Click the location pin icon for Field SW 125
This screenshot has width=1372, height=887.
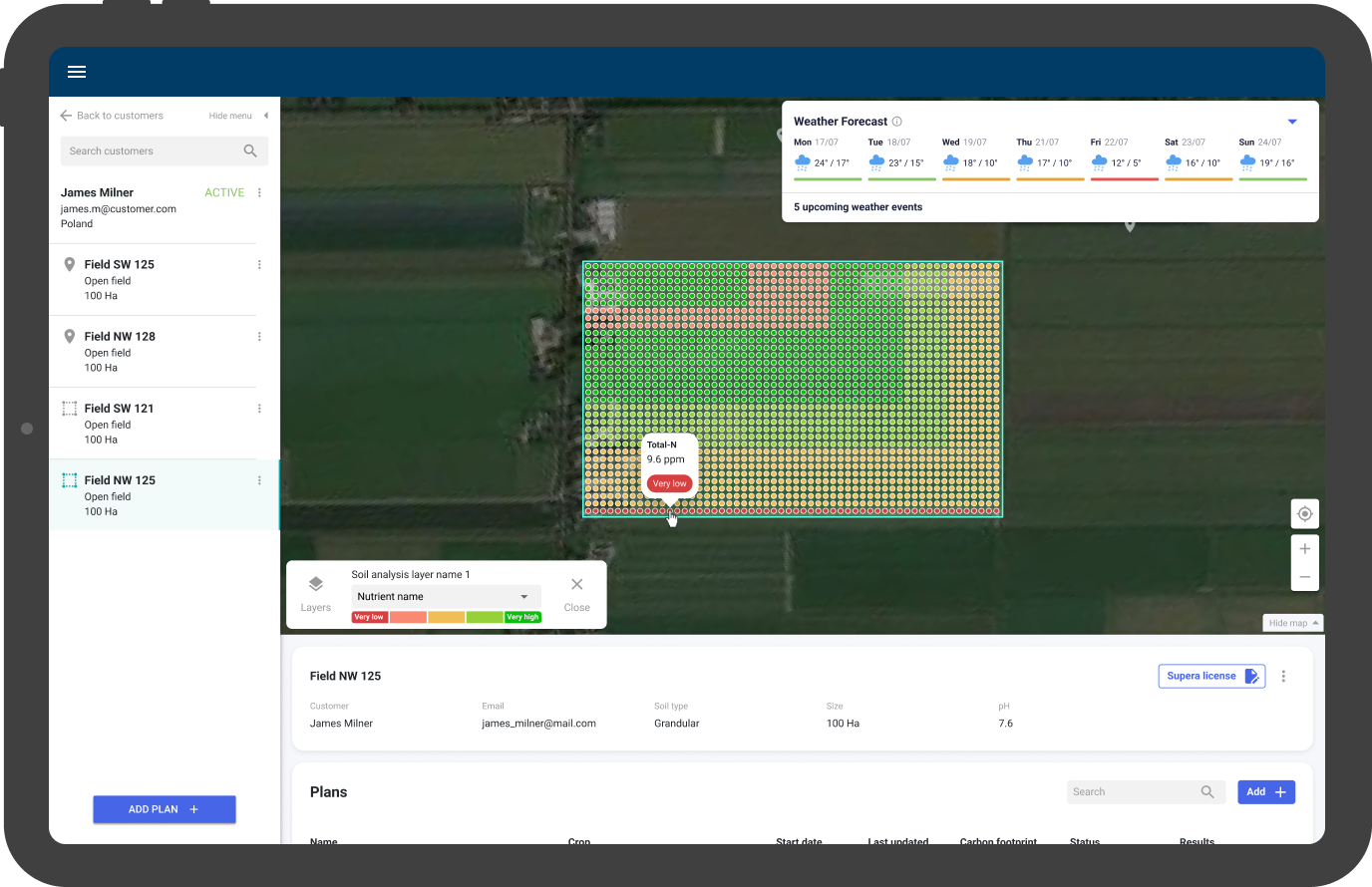pos(68,264)
